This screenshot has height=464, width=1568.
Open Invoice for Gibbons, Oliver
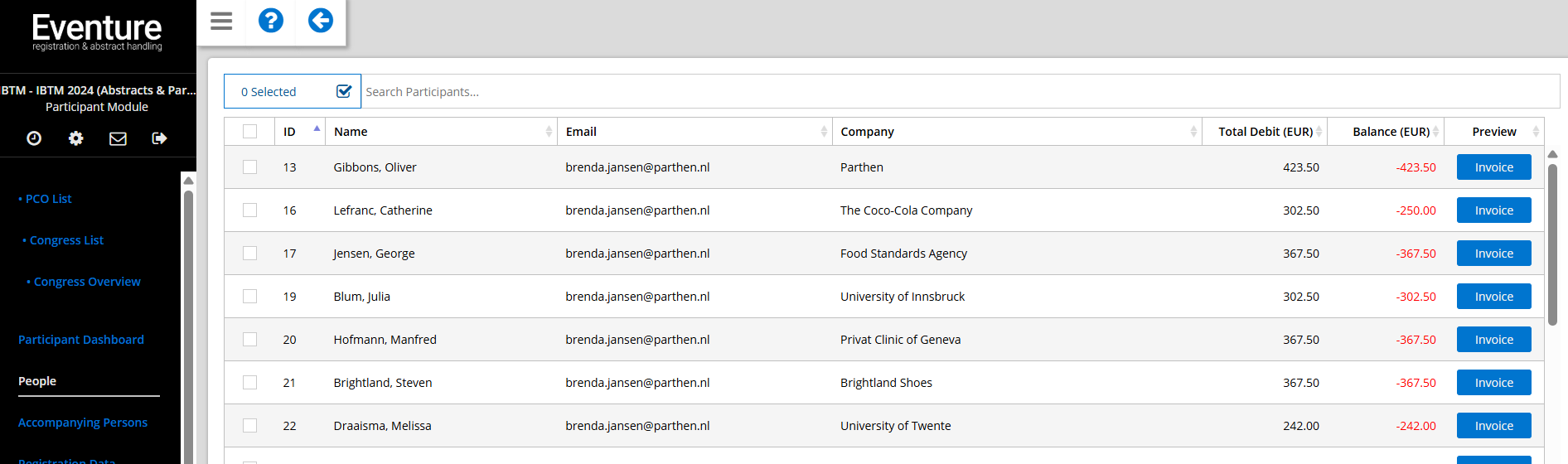1493,167
